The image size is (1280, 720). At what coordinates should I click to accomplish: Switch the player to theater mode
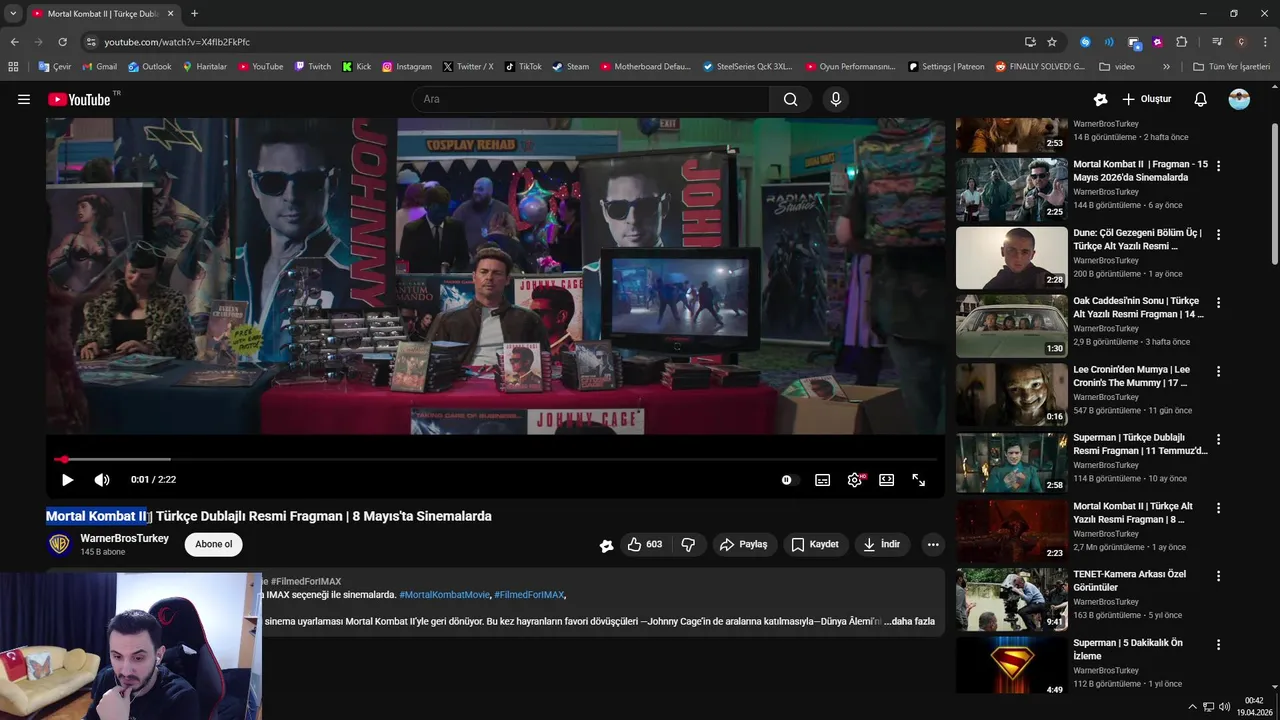[x=886, y=480]
